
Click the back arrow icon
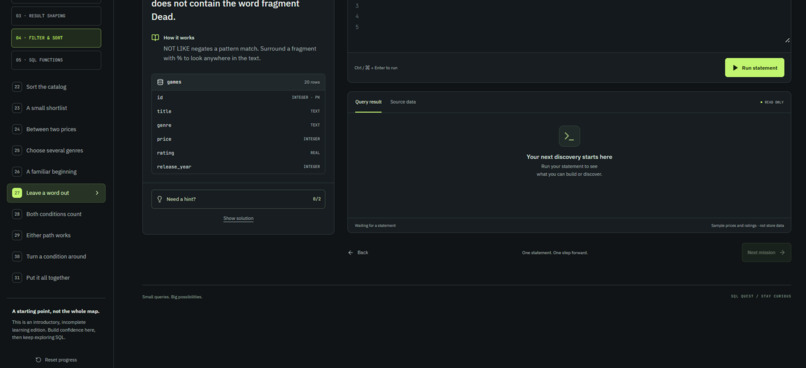(351, 253)
